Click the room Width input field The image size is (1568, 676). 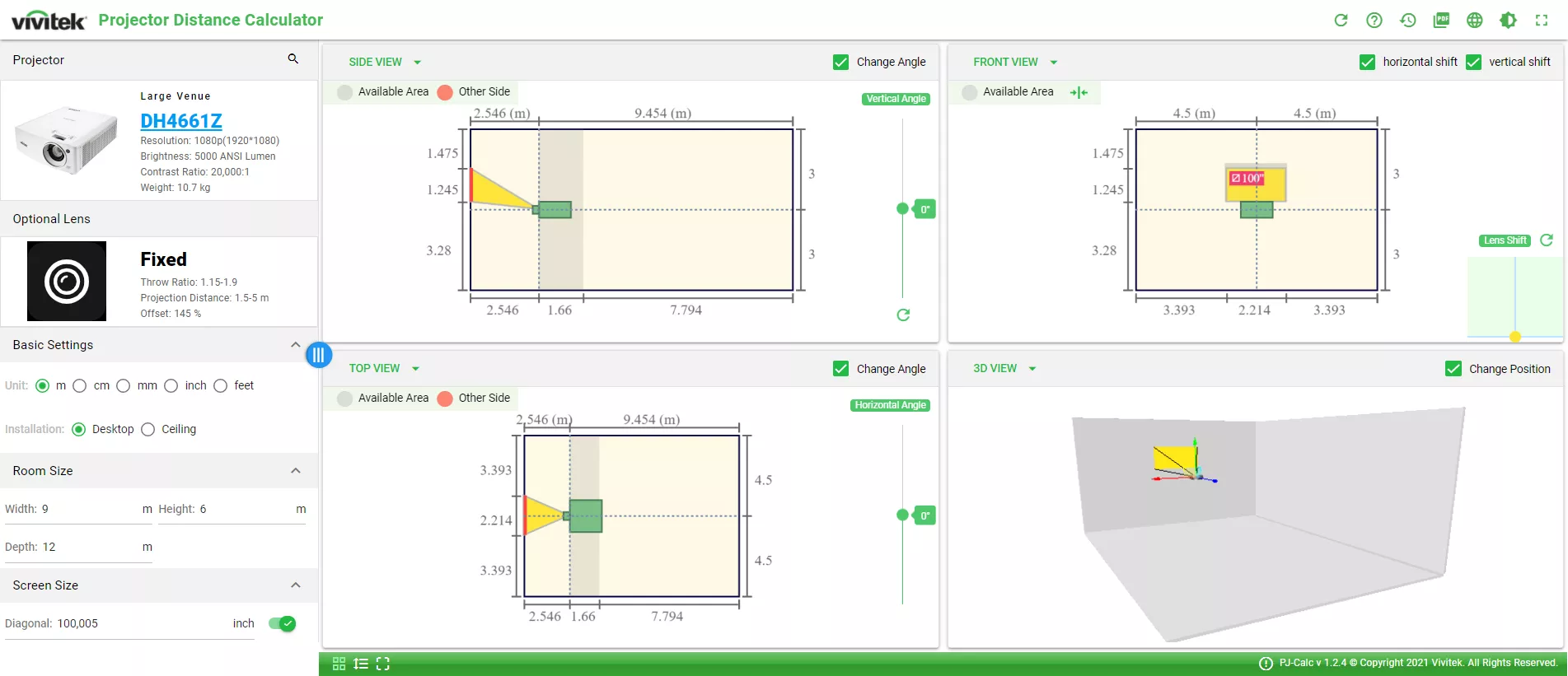click(78, 509)
